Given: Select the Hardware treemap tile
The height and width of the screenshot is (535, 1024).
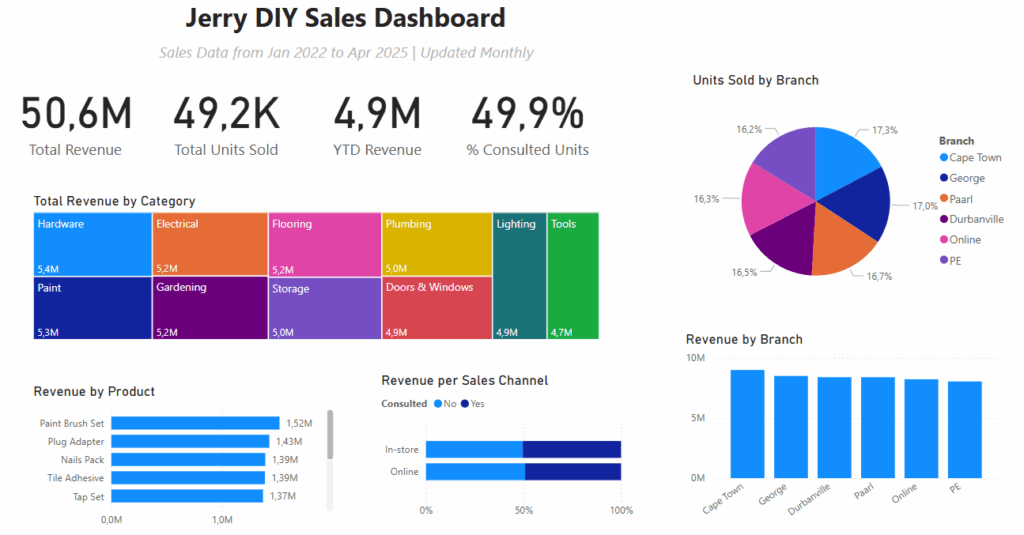Looking at the screenshot, I should tap(93, 244).
